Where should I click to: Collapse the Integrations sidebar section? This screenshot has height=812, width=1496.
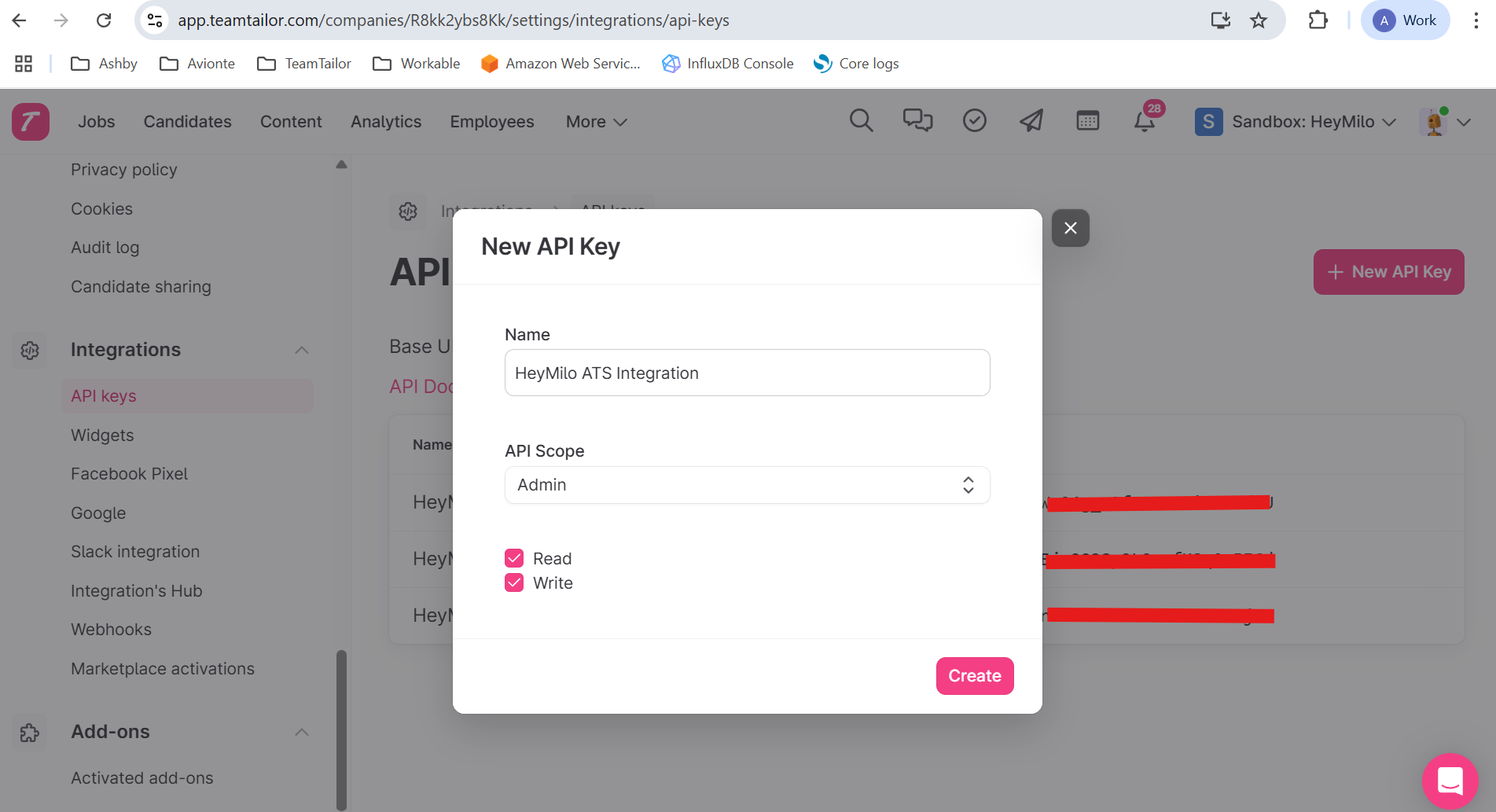[302, 350]
